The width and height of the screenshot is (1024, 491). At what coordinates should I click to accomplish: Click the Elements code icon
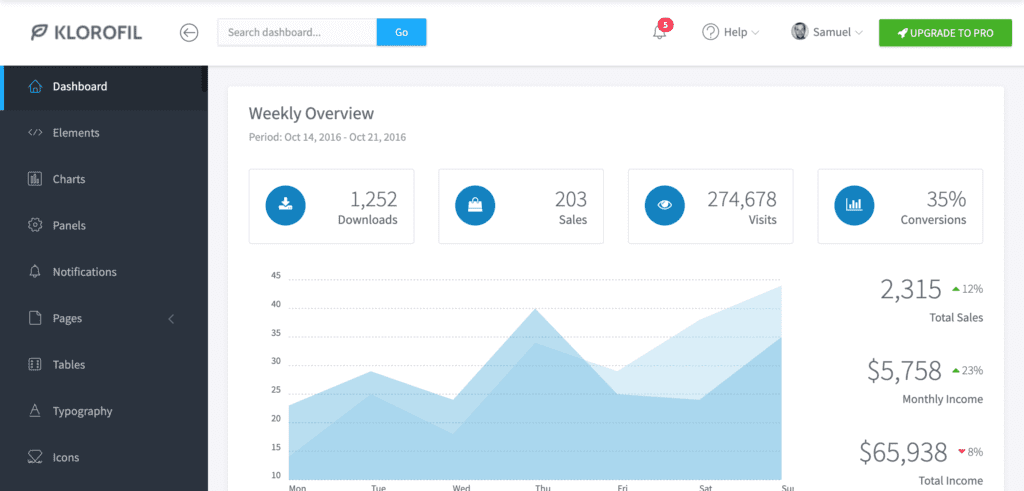pos(35,133)
